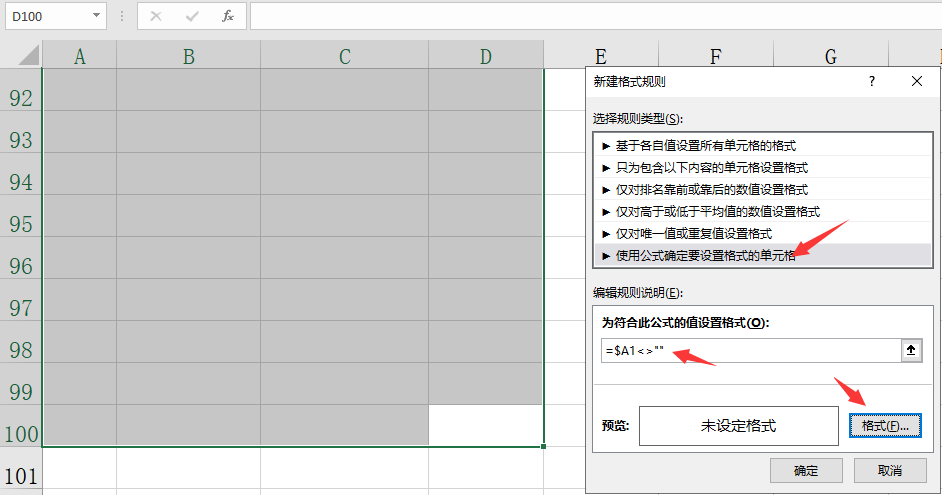Select column C header
Screen dimensions: 942x495
pyautogui.click(x=345, y=56)
